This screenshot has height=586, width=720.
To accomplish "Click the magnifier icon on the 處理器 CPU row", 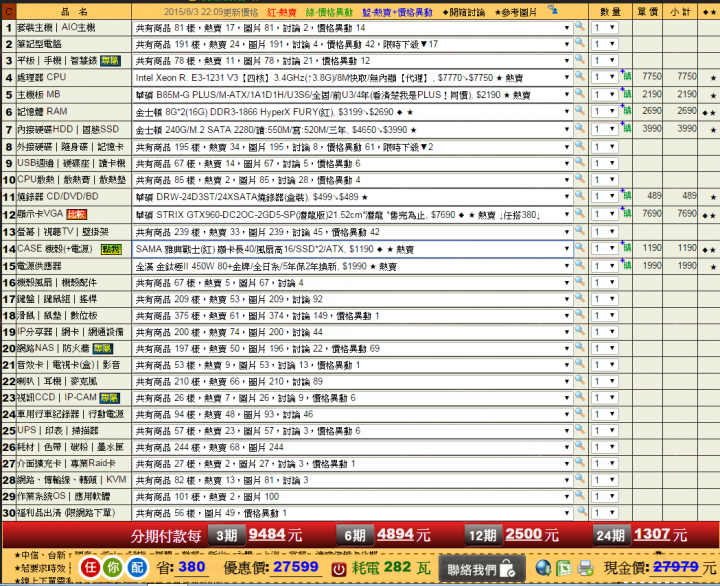I will pos(580,76).
